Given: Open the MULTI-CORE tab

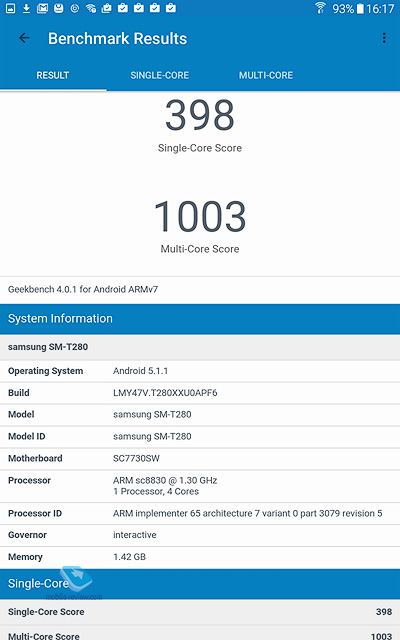Looking at the screenshot, I should [x=266, y=76].
